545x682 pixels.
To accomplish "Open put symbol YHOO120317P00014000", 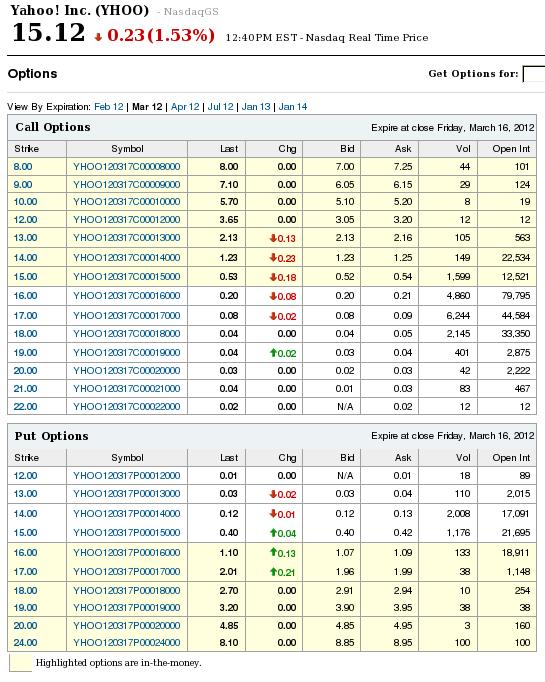I will tap(127, 514).
